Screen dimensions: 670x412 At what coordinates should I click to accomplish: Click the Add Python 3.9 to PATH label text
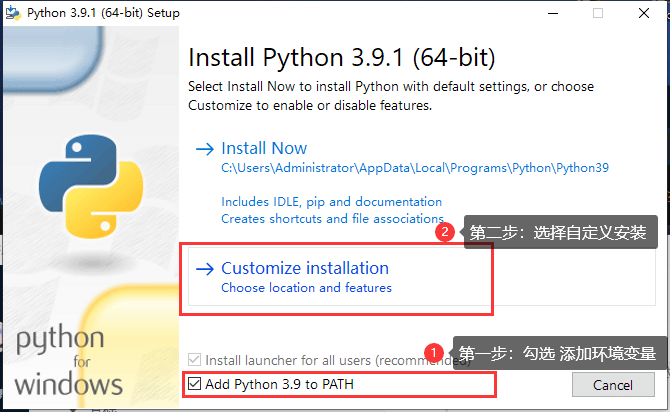pyautogui.click(x=279, y=384)
